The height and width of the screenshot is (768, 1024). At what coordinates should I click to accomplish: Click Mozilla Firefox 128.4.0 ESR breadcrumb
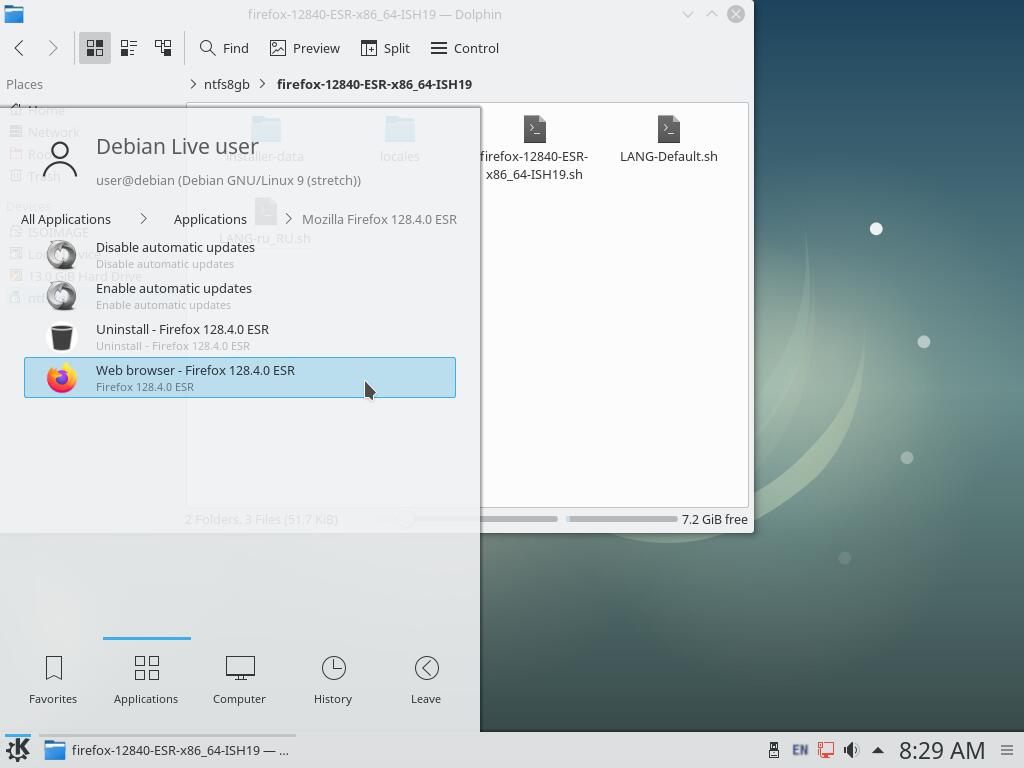[379, 219]
